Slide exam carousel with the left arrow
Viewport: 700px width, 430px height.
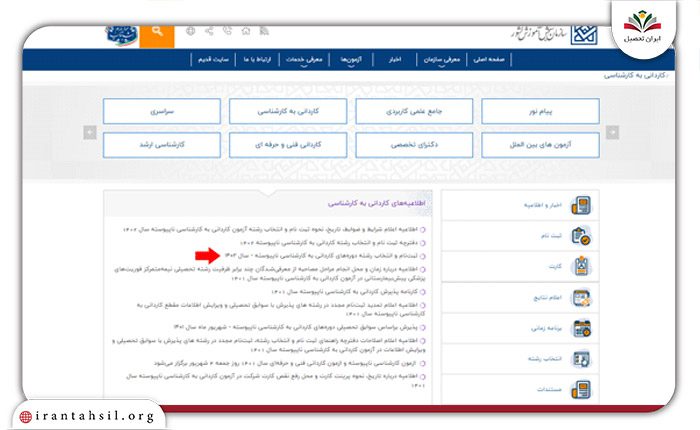[x=90, y=133]
